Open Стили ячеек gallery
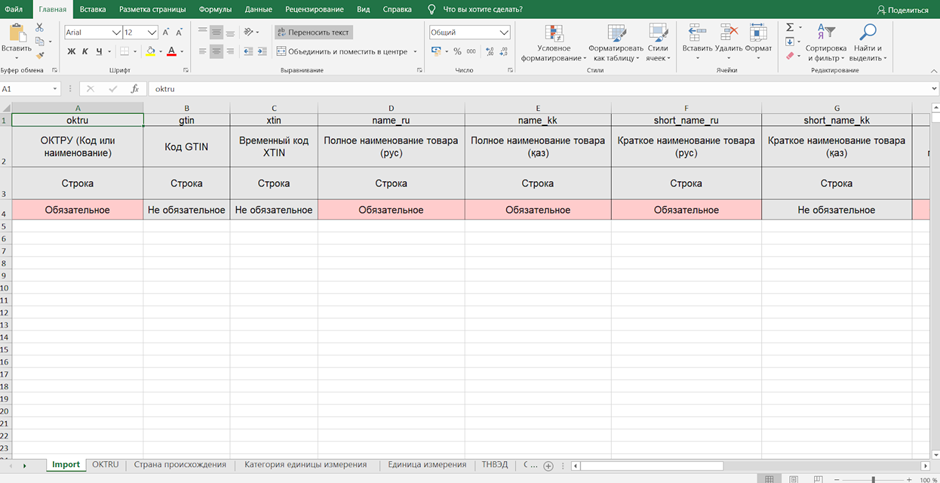 point(658,43)
